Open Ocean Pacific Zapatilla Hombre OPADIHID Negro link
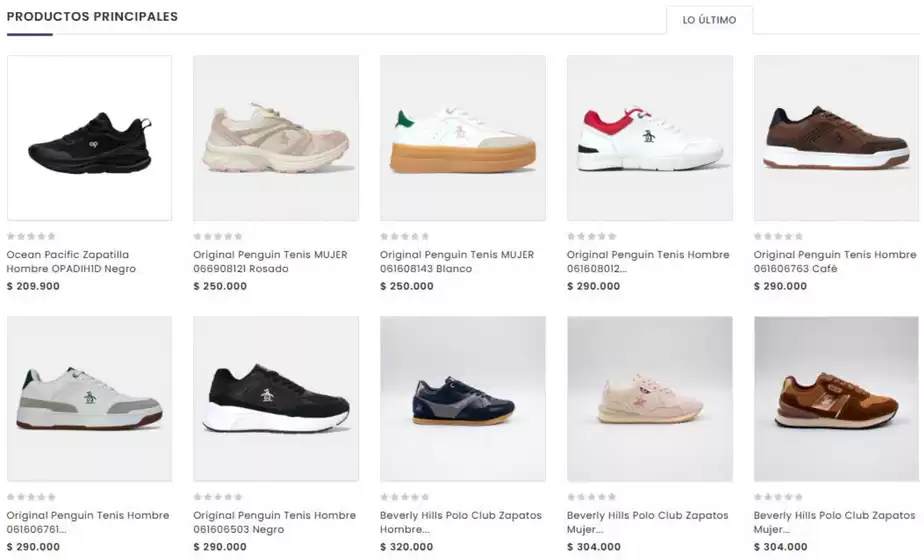 click(x=71, y=262)
